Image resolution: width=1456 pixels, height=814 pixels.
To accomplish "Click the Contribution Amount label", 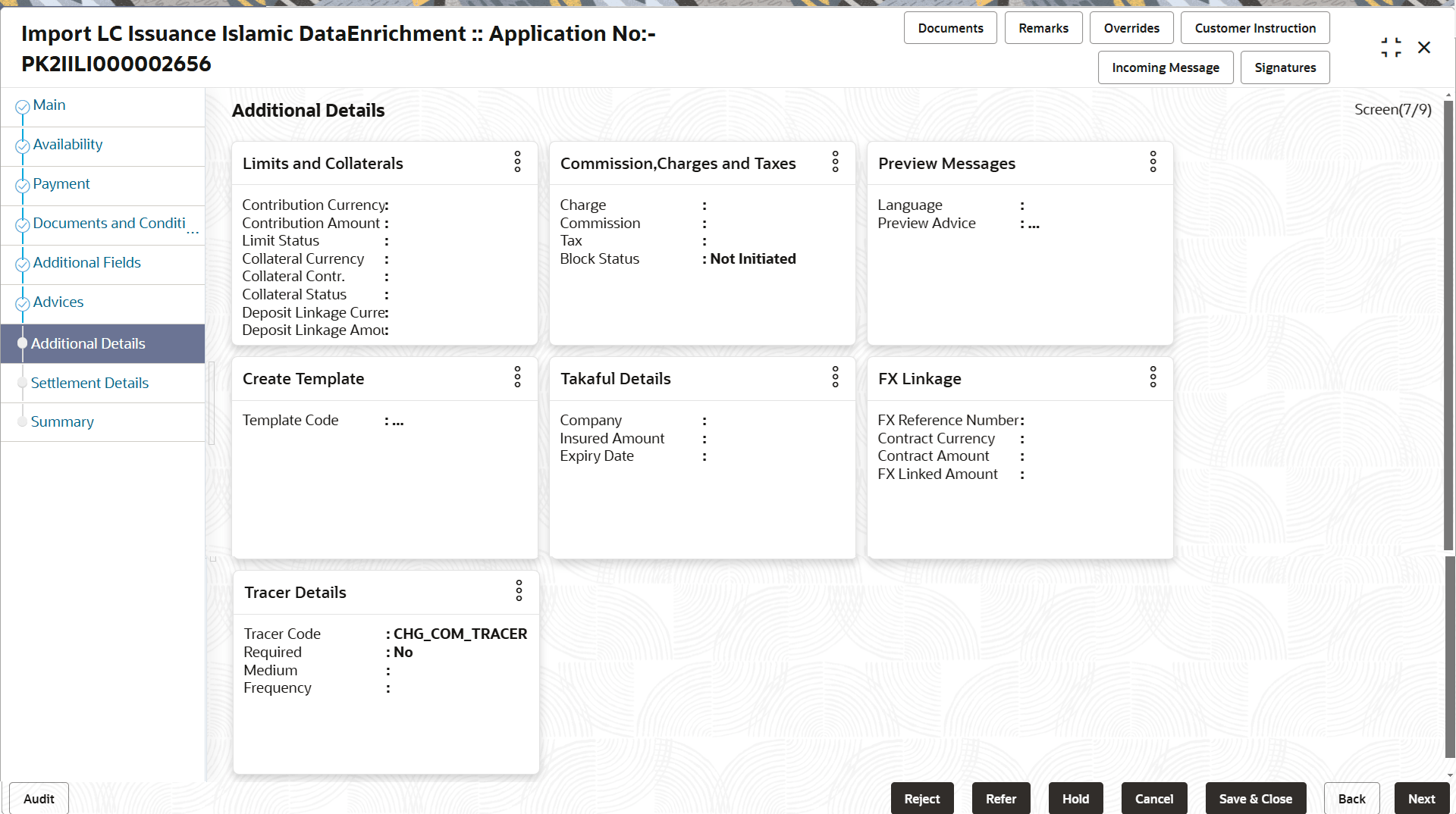I will click(311, 224).
